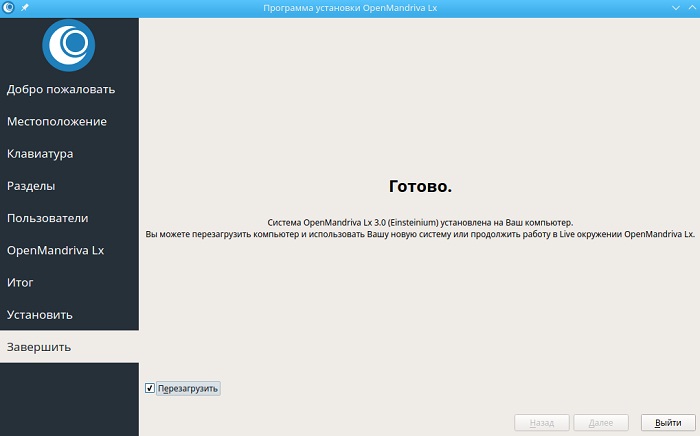This screenshot has height=436, width=700.
Task: Select the highlighted Завершить step
Action: pyautogui.click(x=69, y=346)
